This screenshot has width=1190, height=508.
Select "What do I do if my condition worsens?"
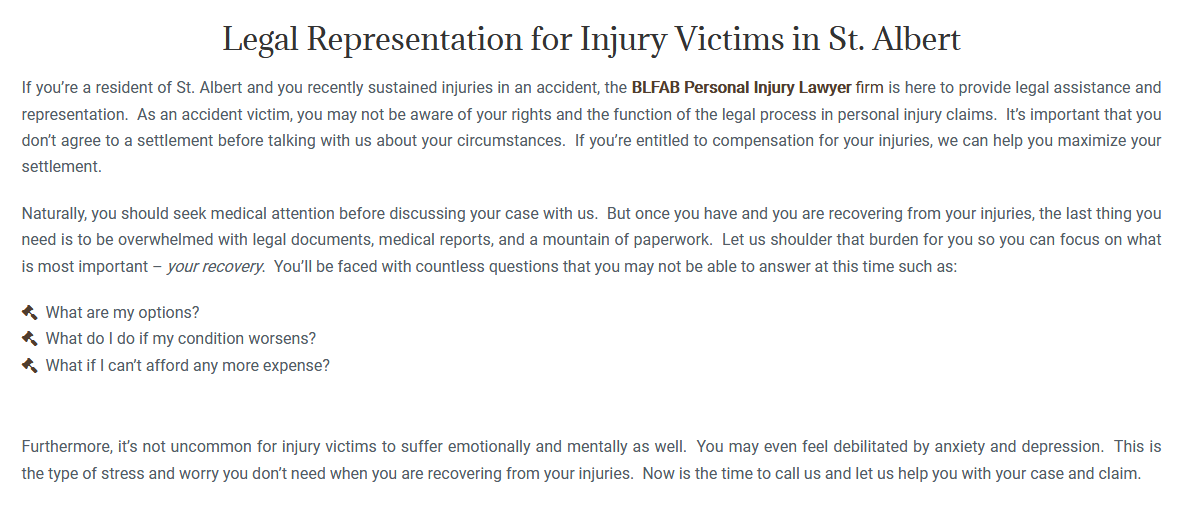[180, 338]
